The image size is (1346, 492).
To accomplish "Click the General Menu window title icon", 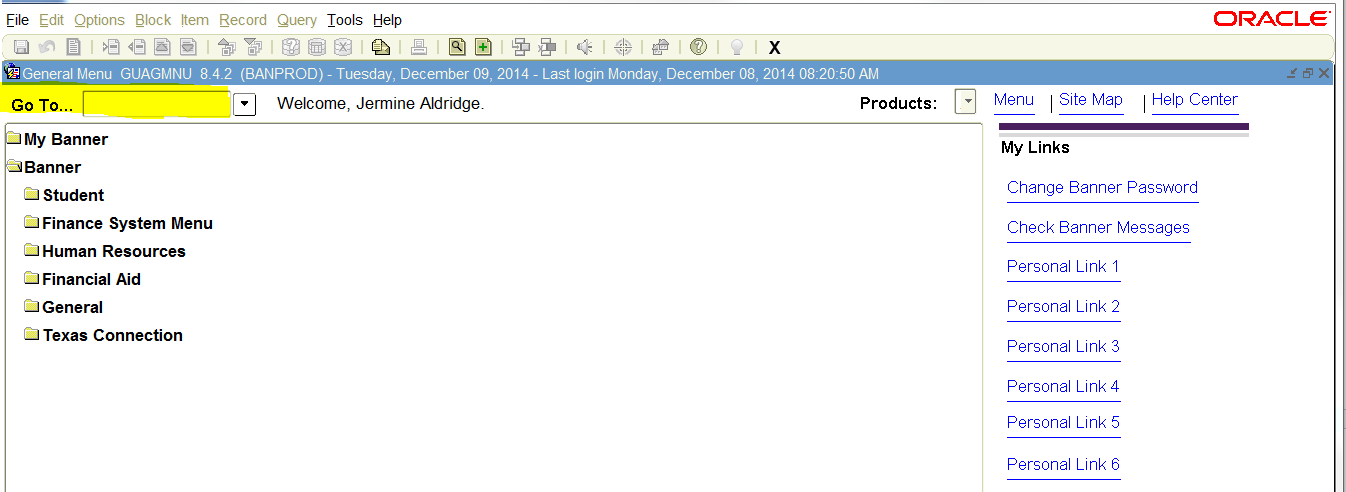I will [x=13, y=72].
